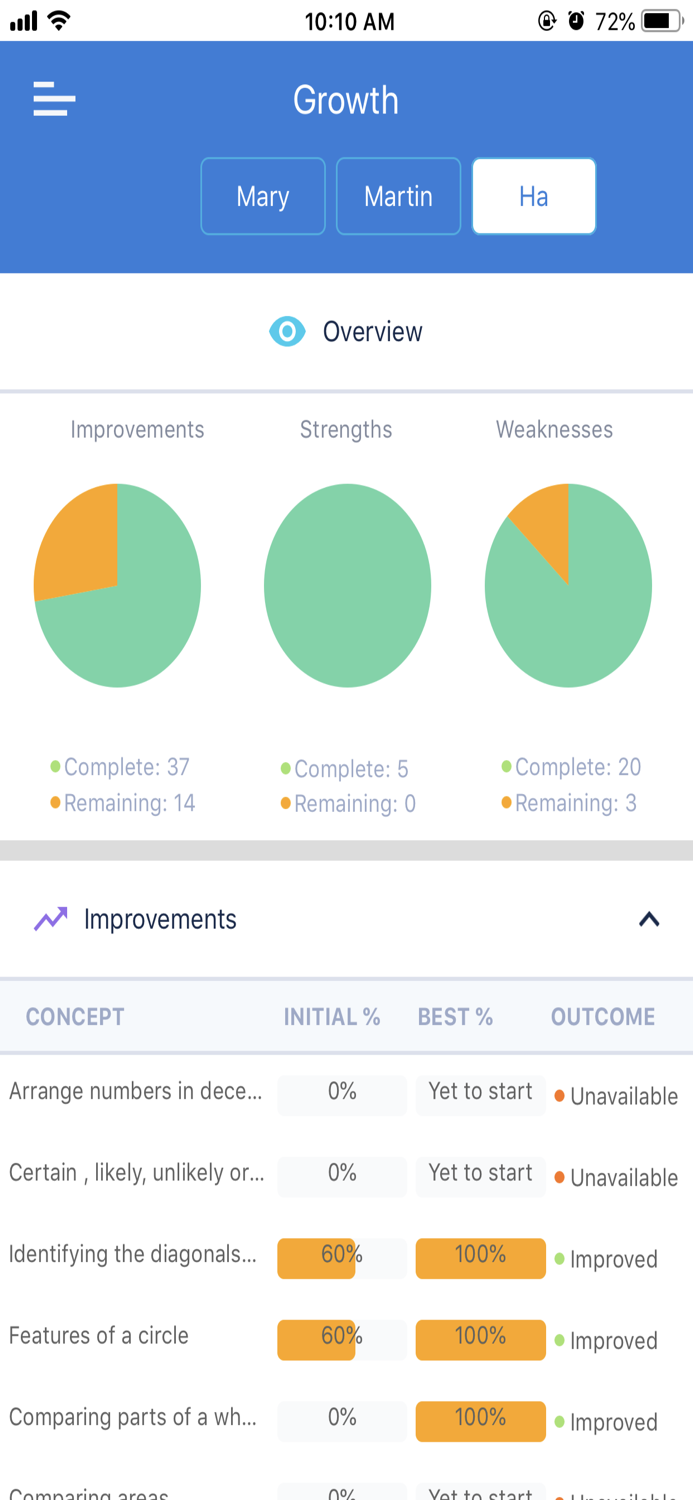Click the CONCEPT column header
The height and width of the screenshot is (1500, 693).
(x=75, y=1017)
